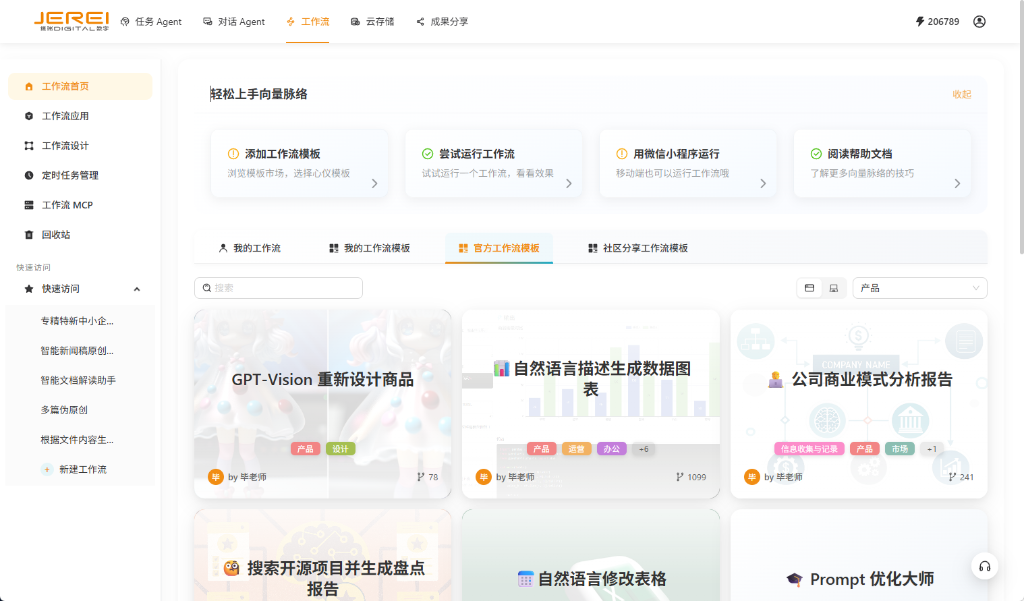
Task: Open 根据文件内容生... quick access item
Action: point(77,440)
